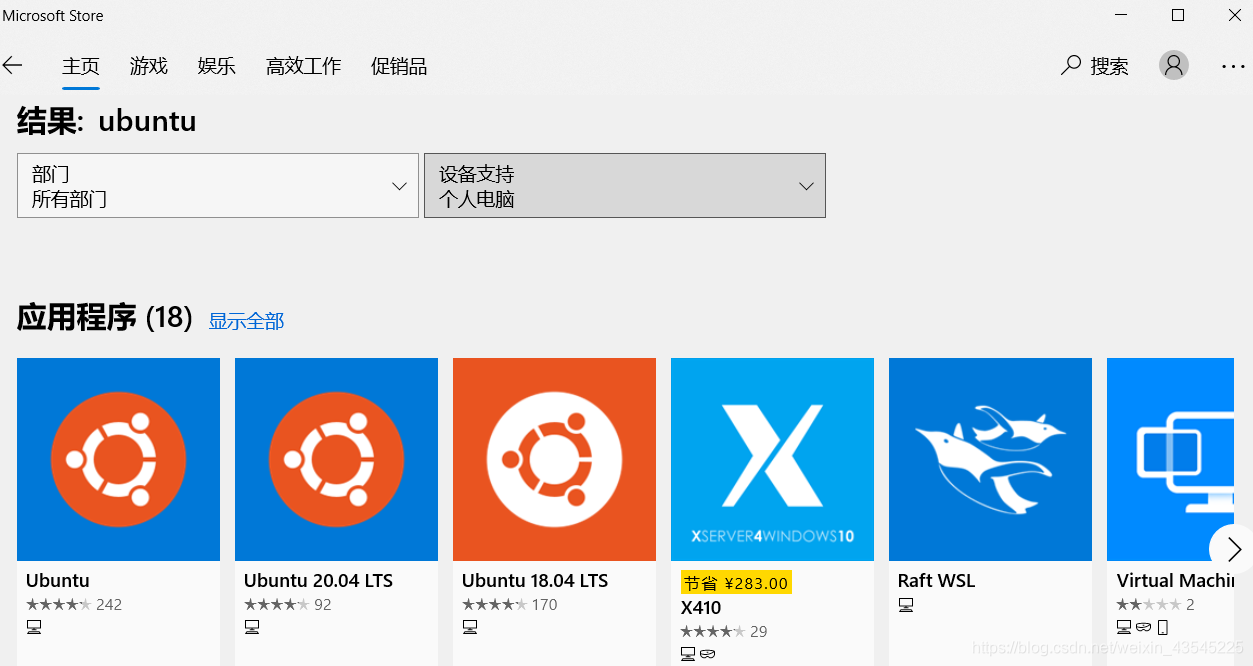
Task: Click the 应用程序 (18) heading
Action: tap(105, 318)
